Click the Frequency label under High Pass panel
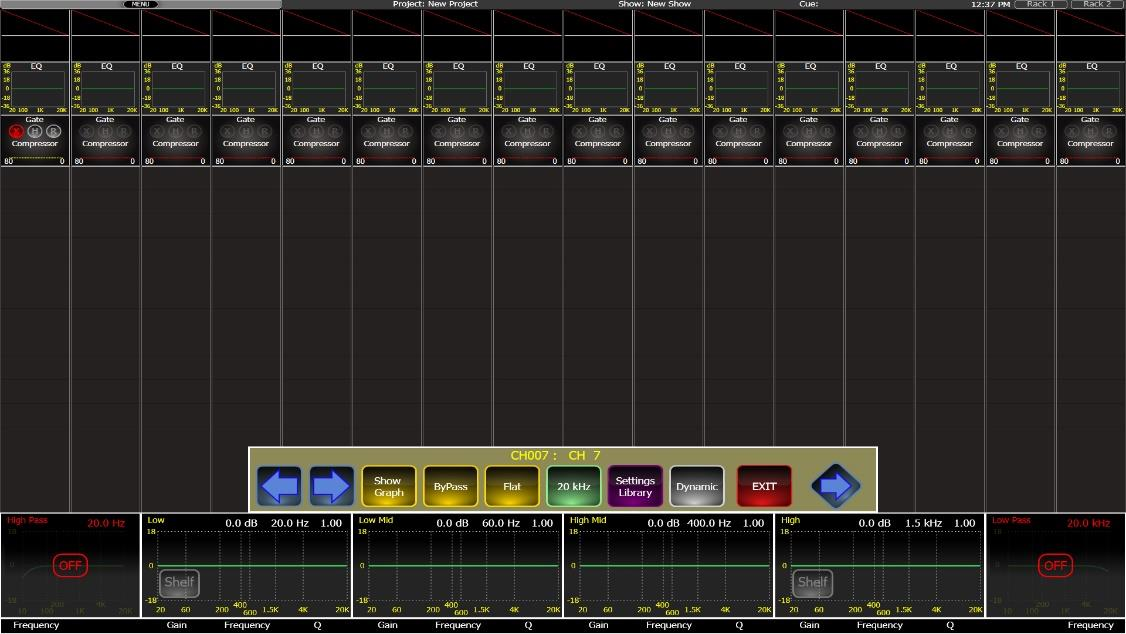 point(36,625)
